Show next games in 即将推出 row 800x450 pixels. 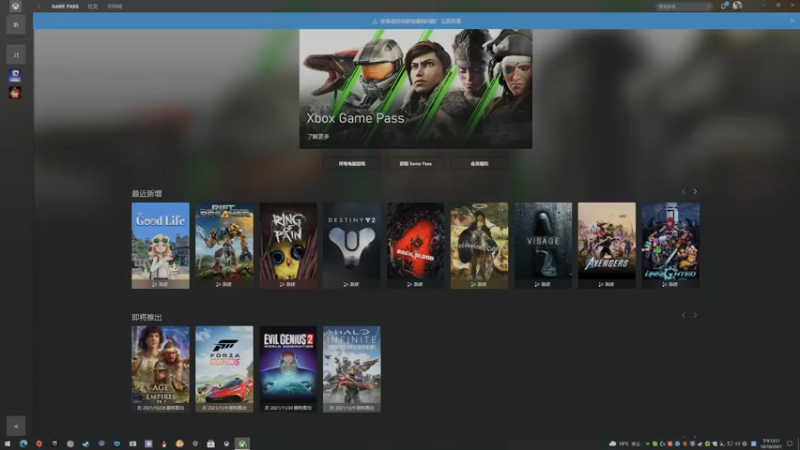pyautogui.click(x=695, y=315)
